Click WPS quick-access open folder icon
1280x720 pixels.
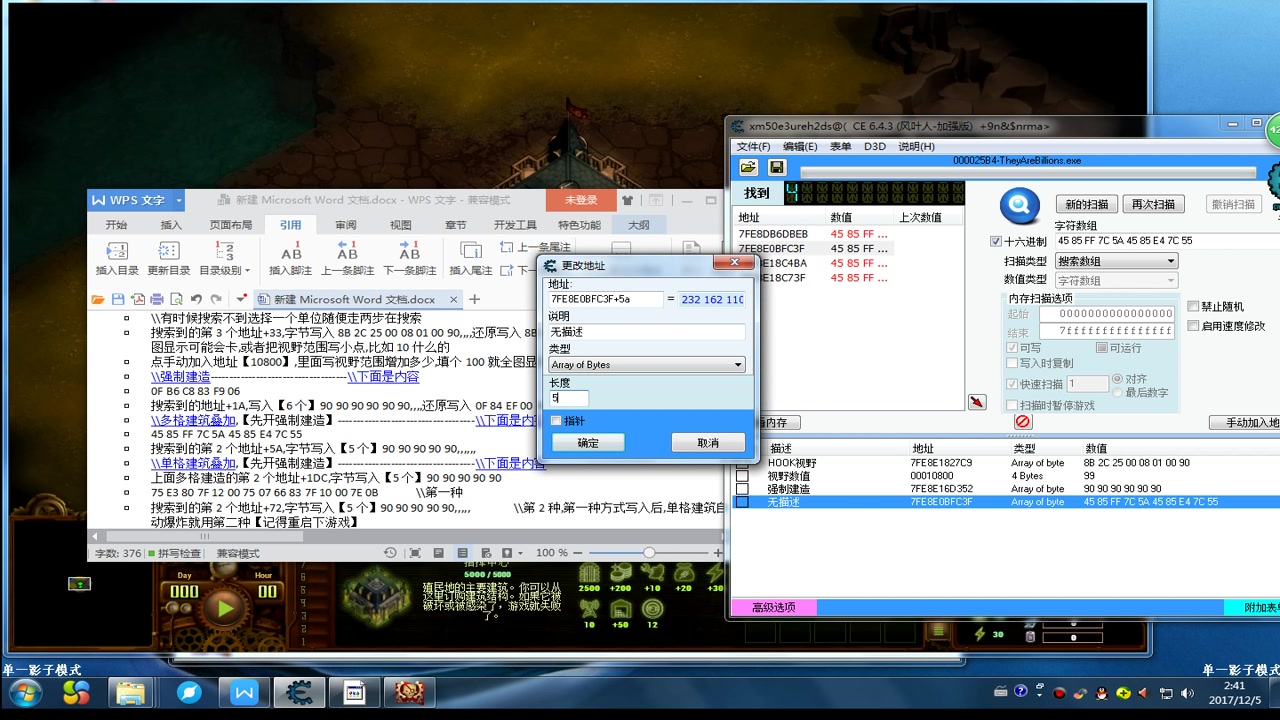click(x=98, y=299)
